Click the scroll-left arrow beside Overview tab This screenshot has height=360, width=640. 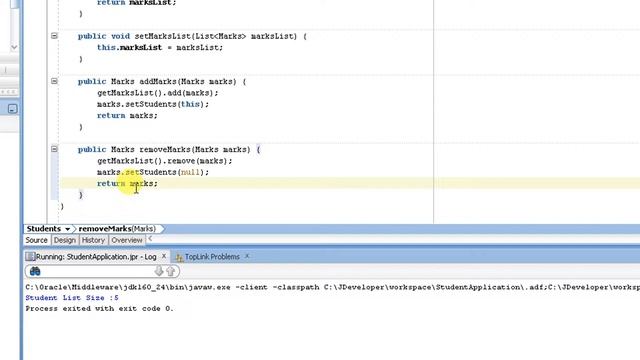point(150,239)
